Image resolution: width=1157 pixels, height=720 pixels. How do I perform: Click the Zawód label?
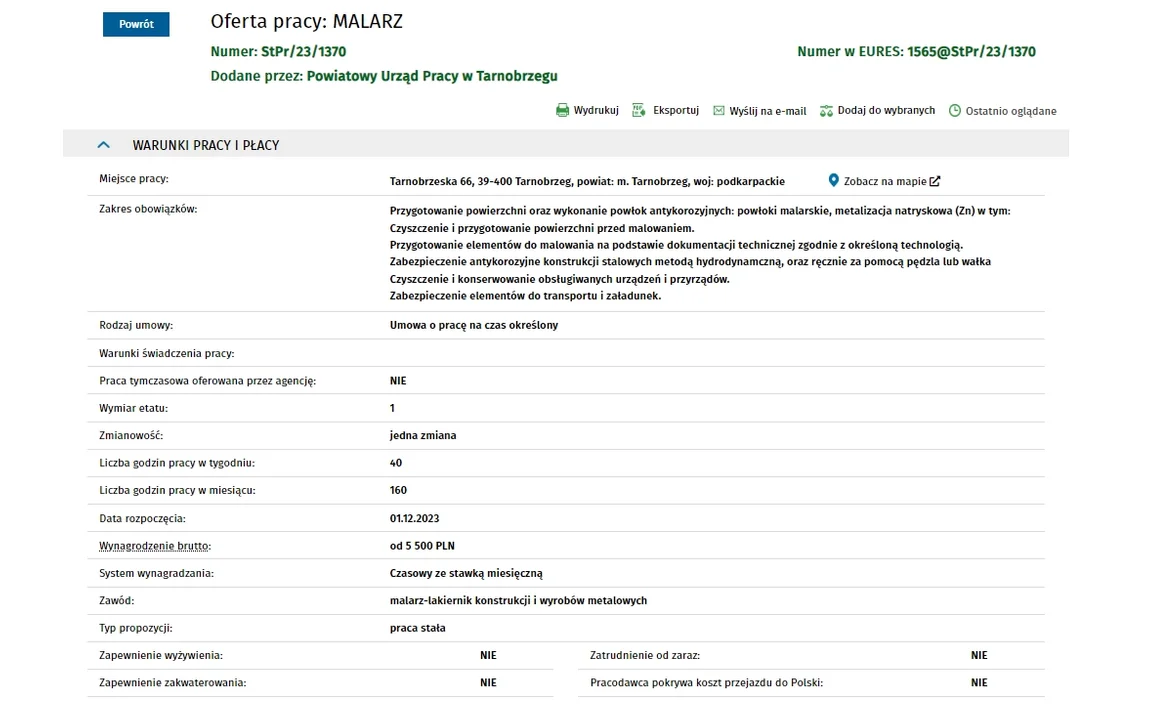[x=117, y=600]
